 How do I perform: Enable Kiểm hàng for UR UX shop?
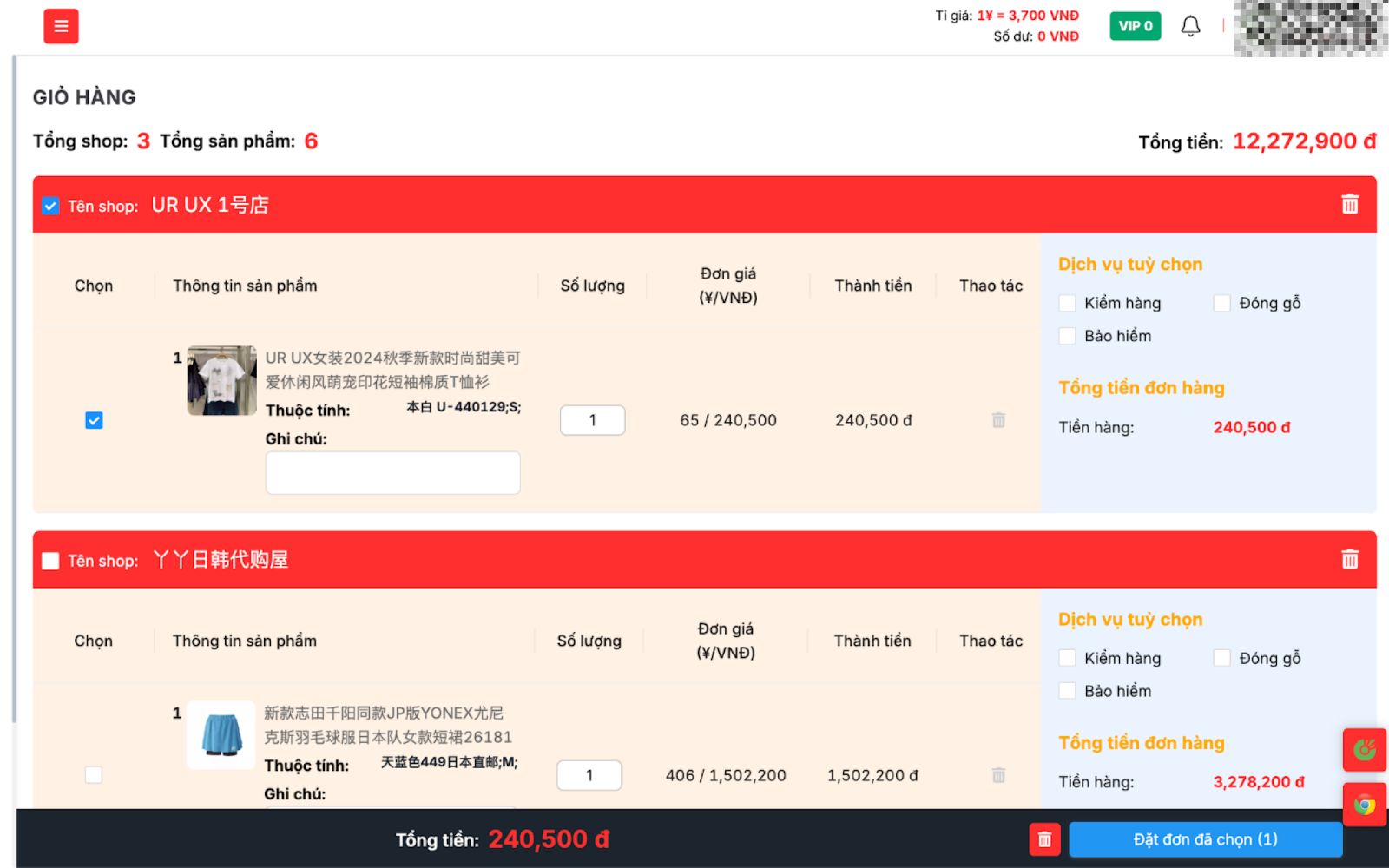point(1068,303)
